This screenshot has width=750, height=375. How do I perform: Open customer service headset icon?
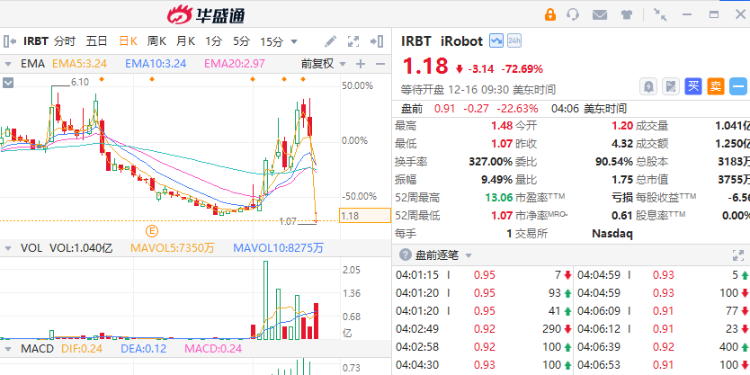(573, 14)
